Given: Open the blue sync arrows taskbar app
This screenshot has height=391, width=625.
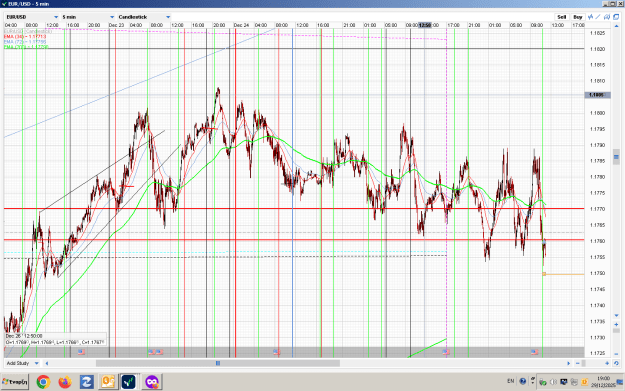Looking at the screenshot, I should click(x=86, y=382).
